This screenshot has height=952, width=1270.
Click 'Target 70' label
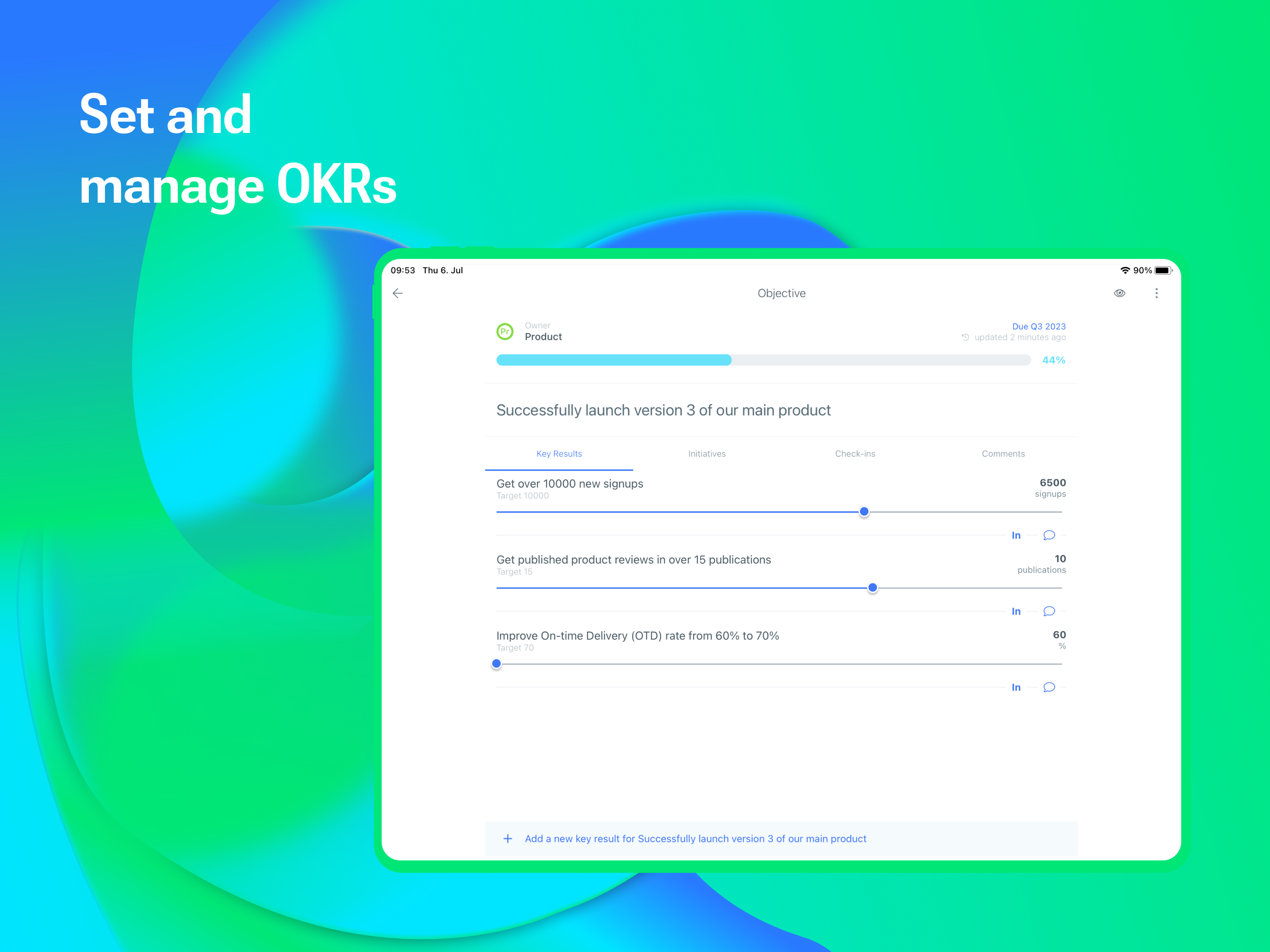(515, 648)
